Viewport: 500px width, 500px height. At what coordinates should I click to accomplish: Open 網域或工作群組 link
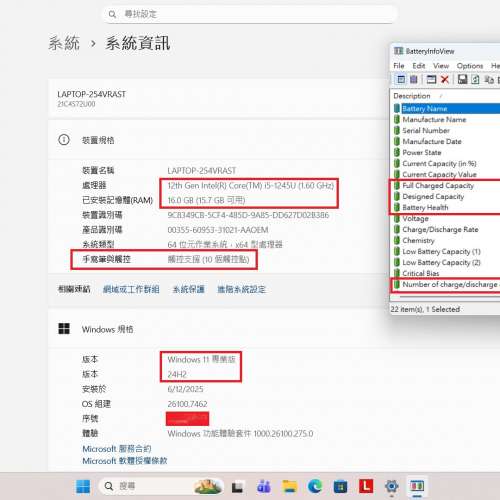point(131,290)
